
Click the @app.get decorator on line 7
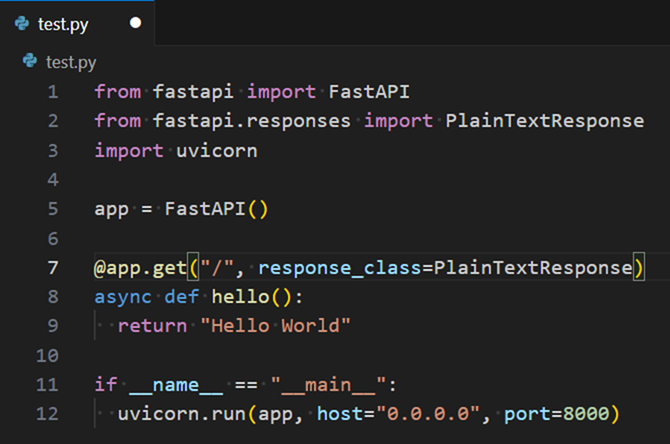click(x=140, y=267)
